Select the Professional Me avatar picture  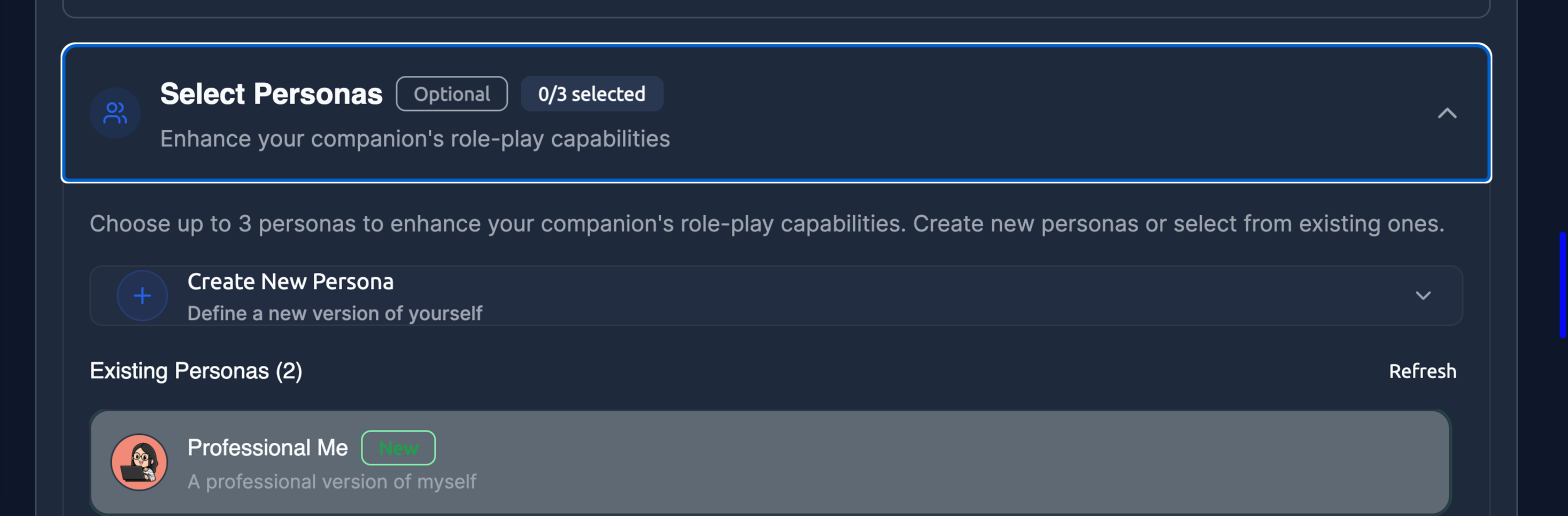[x=140, y=462]
